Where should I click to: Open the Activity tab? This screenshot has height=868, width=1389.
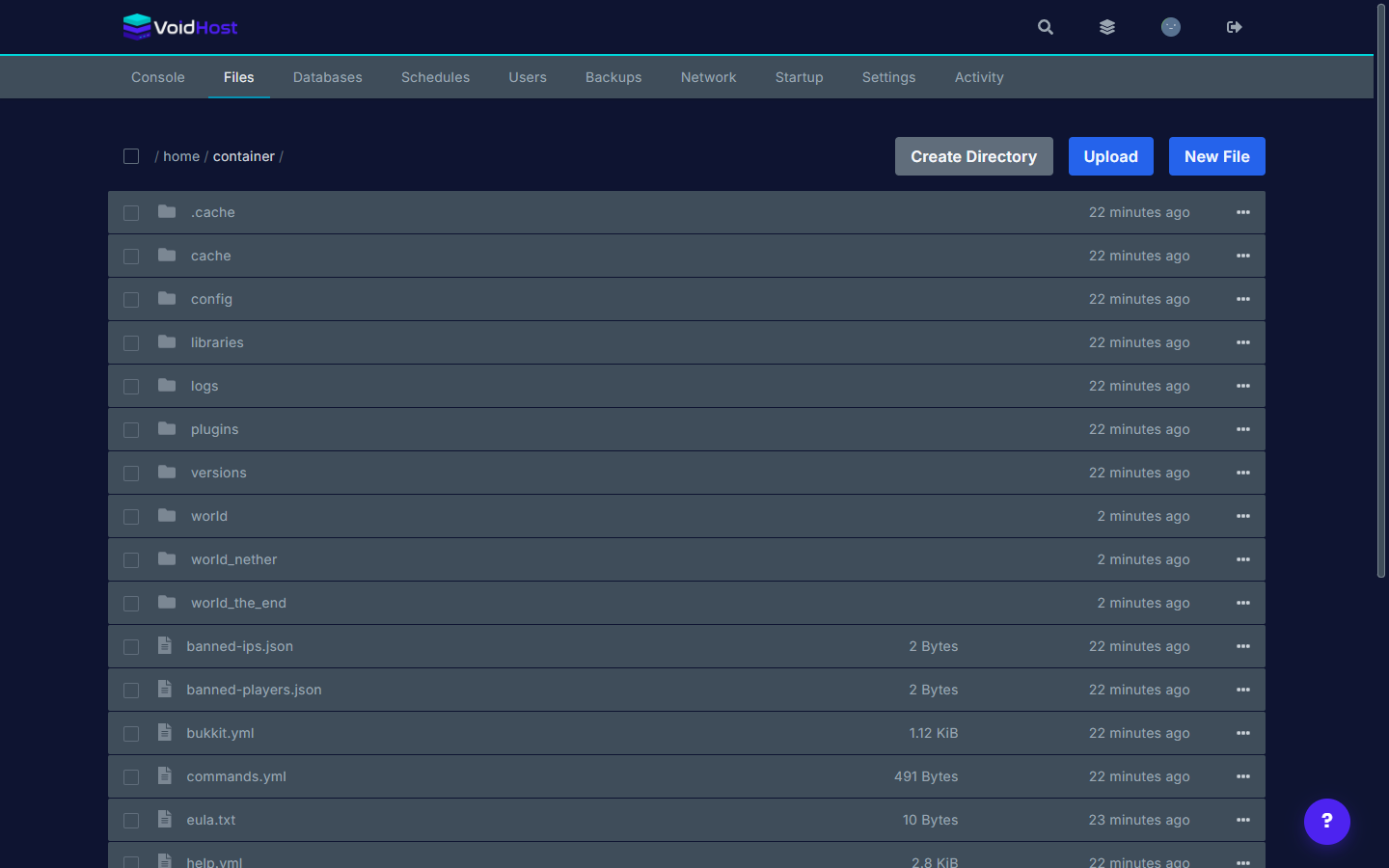pyautogui.click(x=979, y=77)
